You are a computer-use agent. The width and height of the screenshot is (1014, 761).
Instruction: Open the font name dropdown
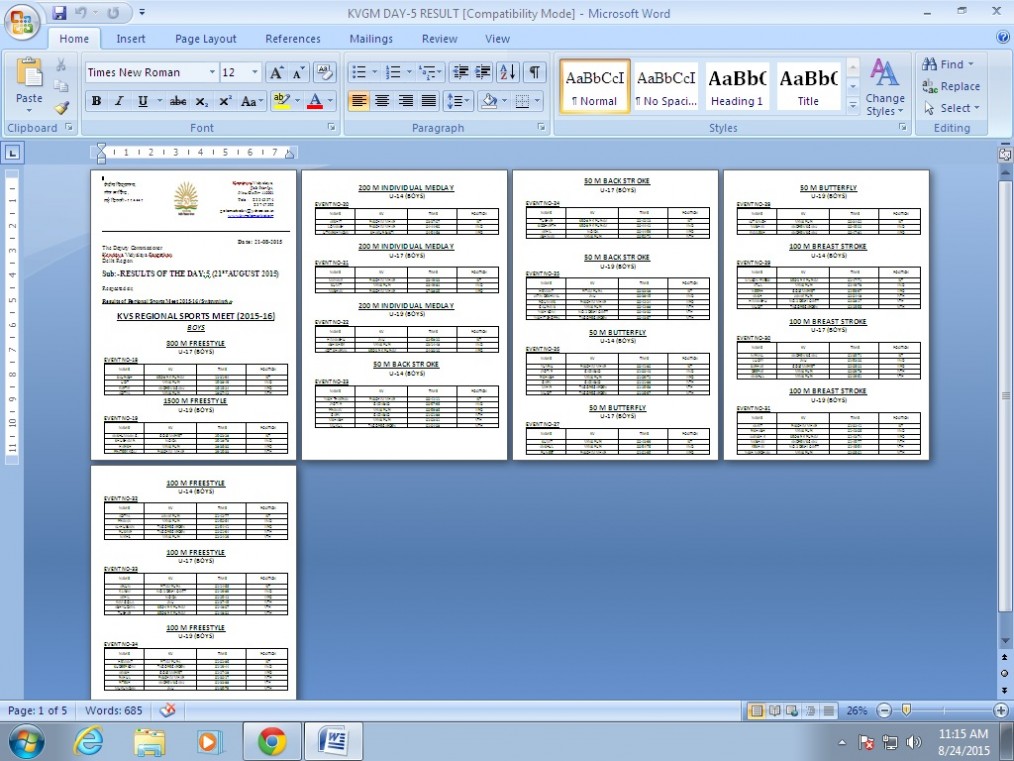[x=212, y=73]
